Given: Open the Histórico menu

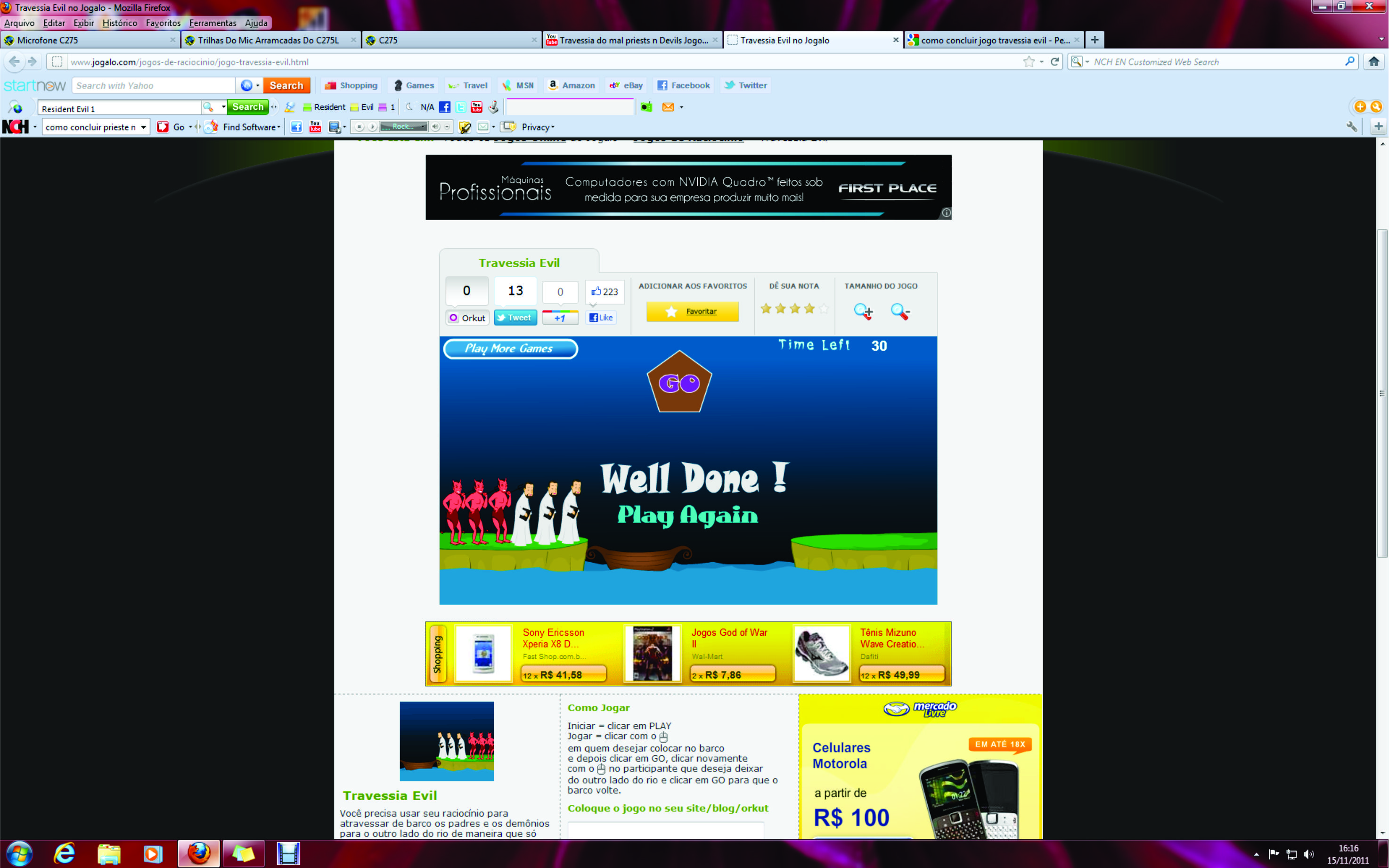Looking at the screenshot, I should click(120, 23).
